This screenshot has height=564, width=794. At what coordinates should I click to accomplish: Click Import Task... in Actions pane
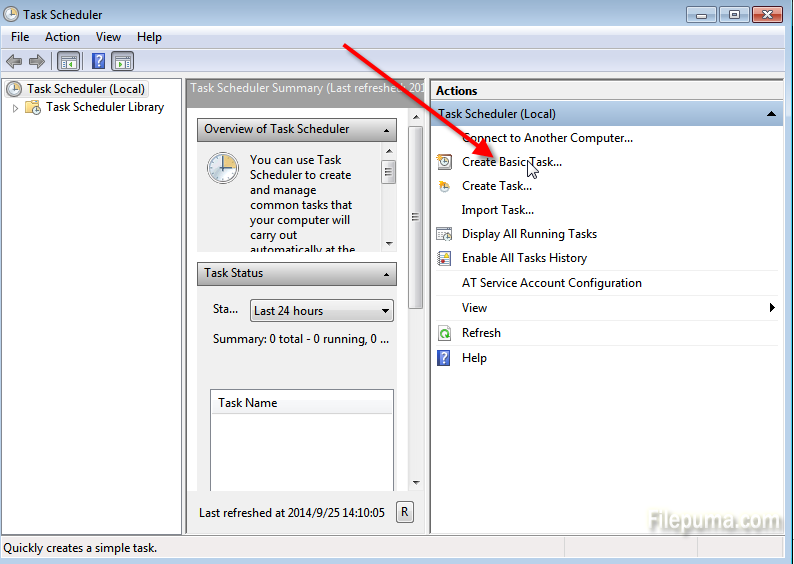pyautogui.click(x=497, y=210)
